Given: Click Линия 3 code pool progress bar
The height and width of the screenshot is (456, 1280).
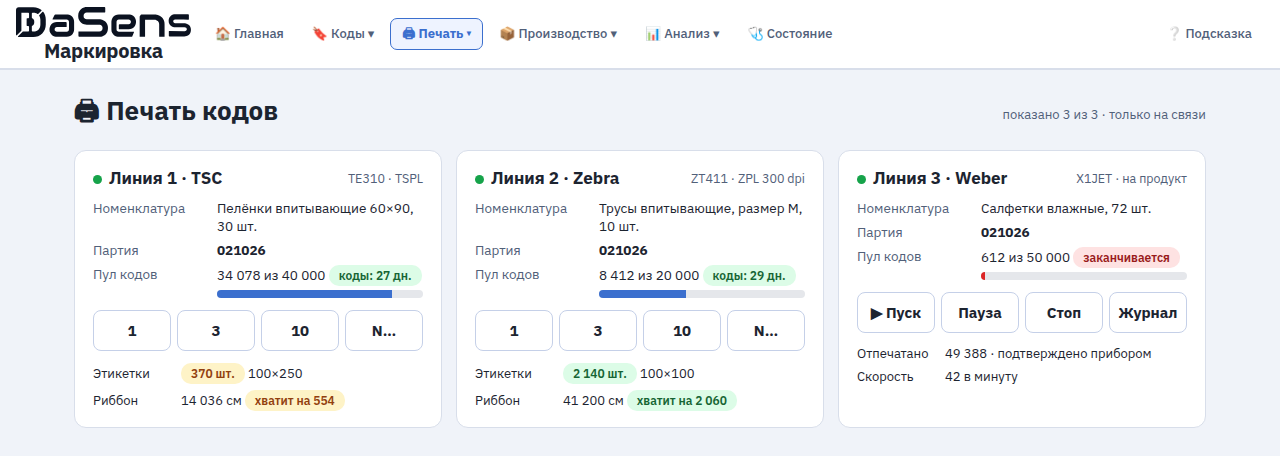Looking at the screenshot, I should click(x=1084, y=276).
